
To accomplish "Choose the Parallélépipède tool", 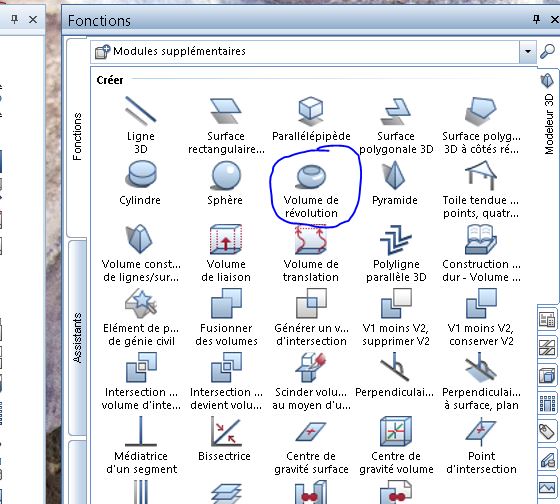I will [311, 119].
